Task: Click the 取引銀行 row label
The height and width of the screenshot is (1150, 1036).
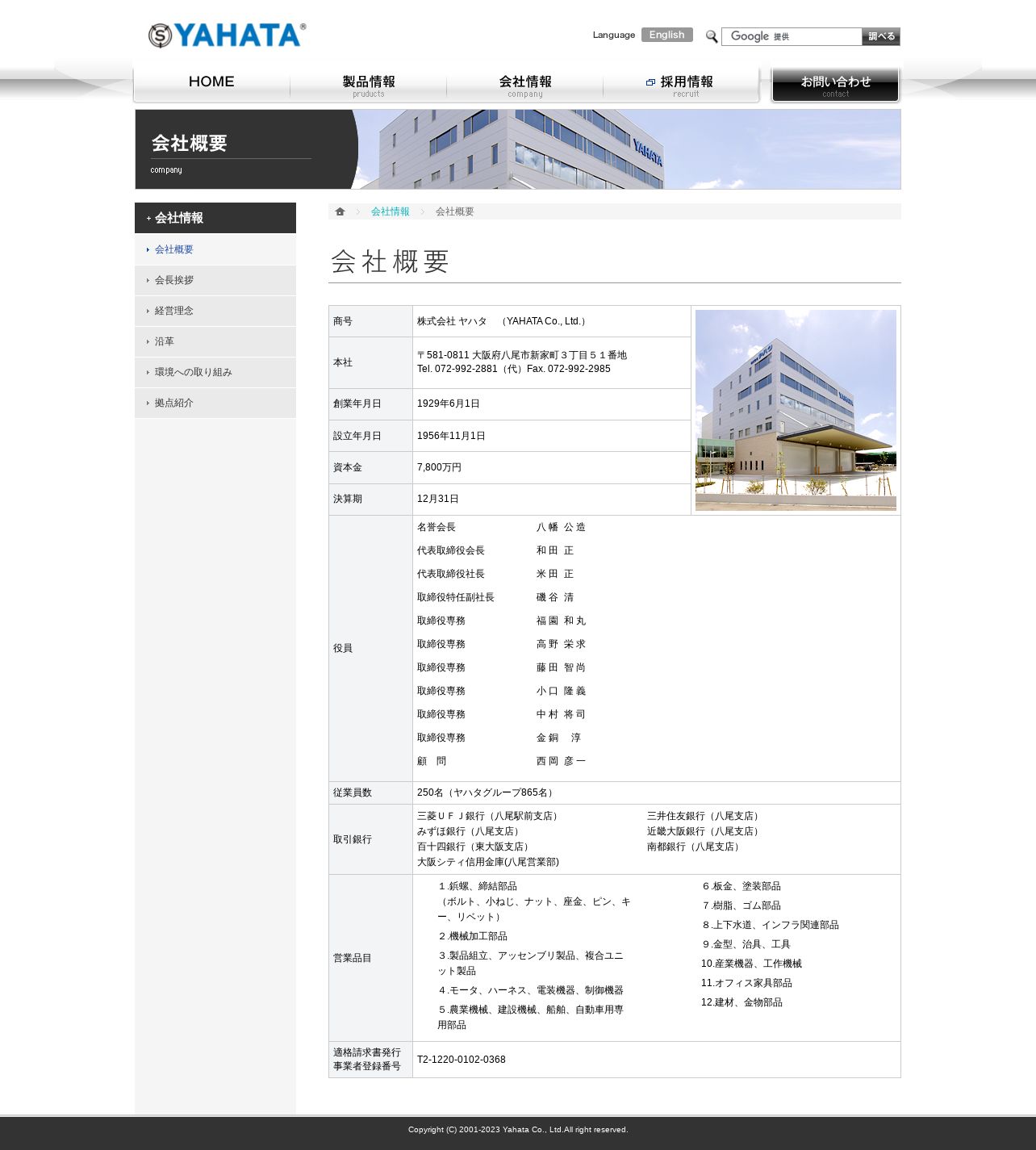Action: pos(353,839)
